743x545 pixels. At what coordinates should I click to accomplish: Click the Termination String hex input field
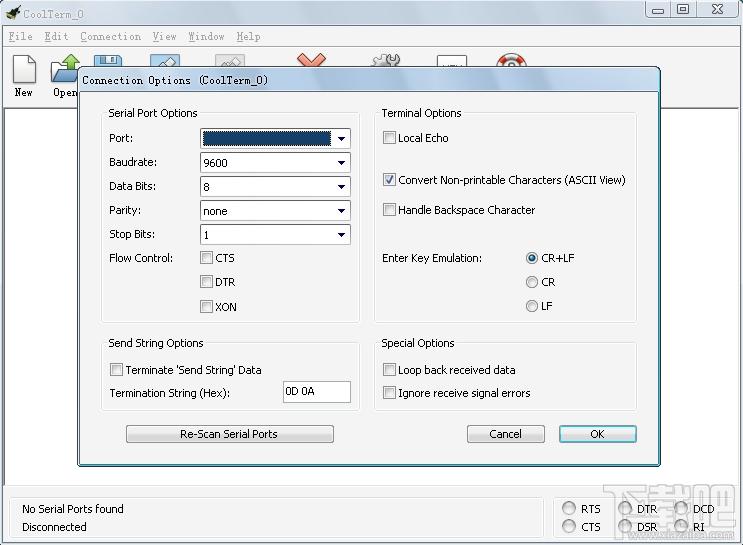click(x=317, y=392)
